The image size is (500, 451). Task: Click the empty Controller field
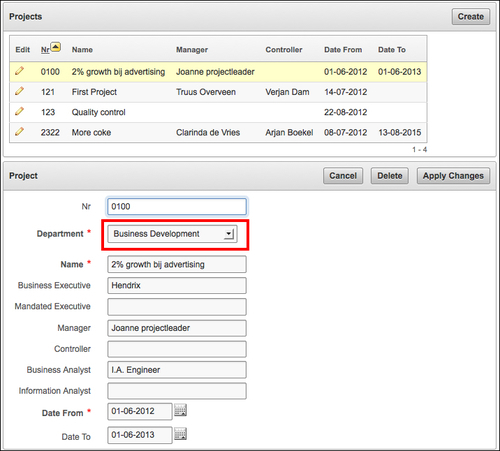coord(177,349)
